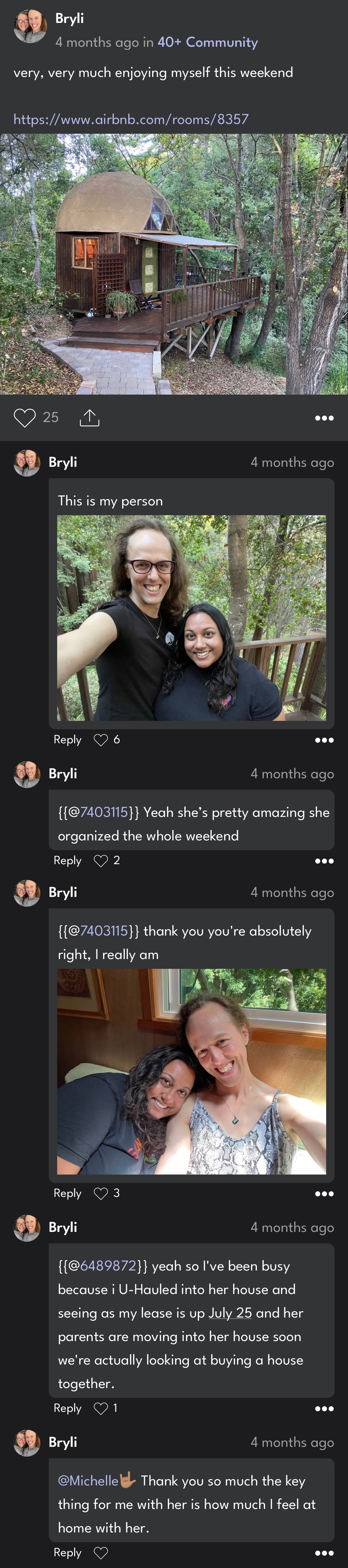The height and width of the screenshot is (1568, 348).
Task: Heart the comment with the indoor selfie
Action: (x=101, y=1194)
